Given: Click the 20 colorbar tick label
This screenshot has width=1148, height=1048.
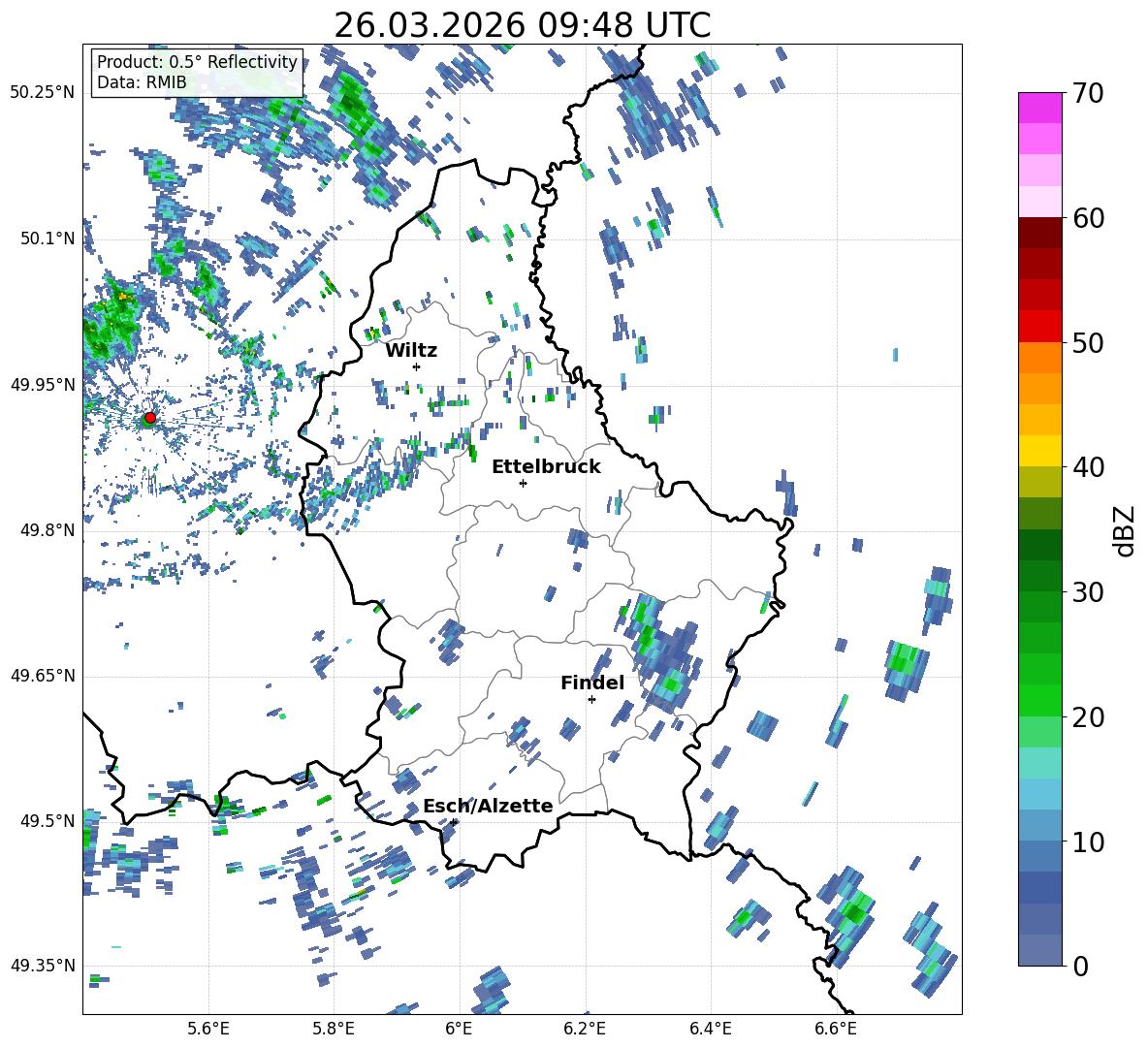Looking at the screenshot, I should [x=1087, y=718].
